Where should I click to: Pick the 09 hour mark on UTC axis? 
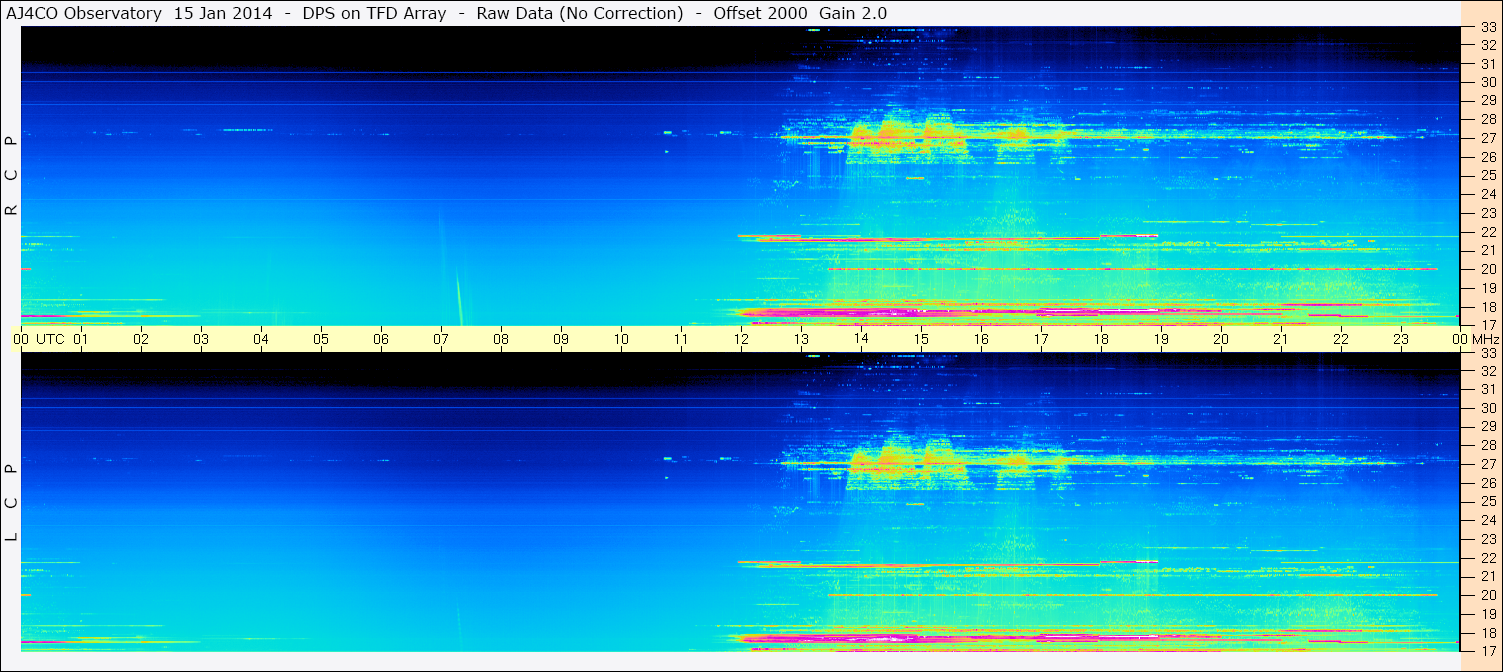tap(561, 339)
